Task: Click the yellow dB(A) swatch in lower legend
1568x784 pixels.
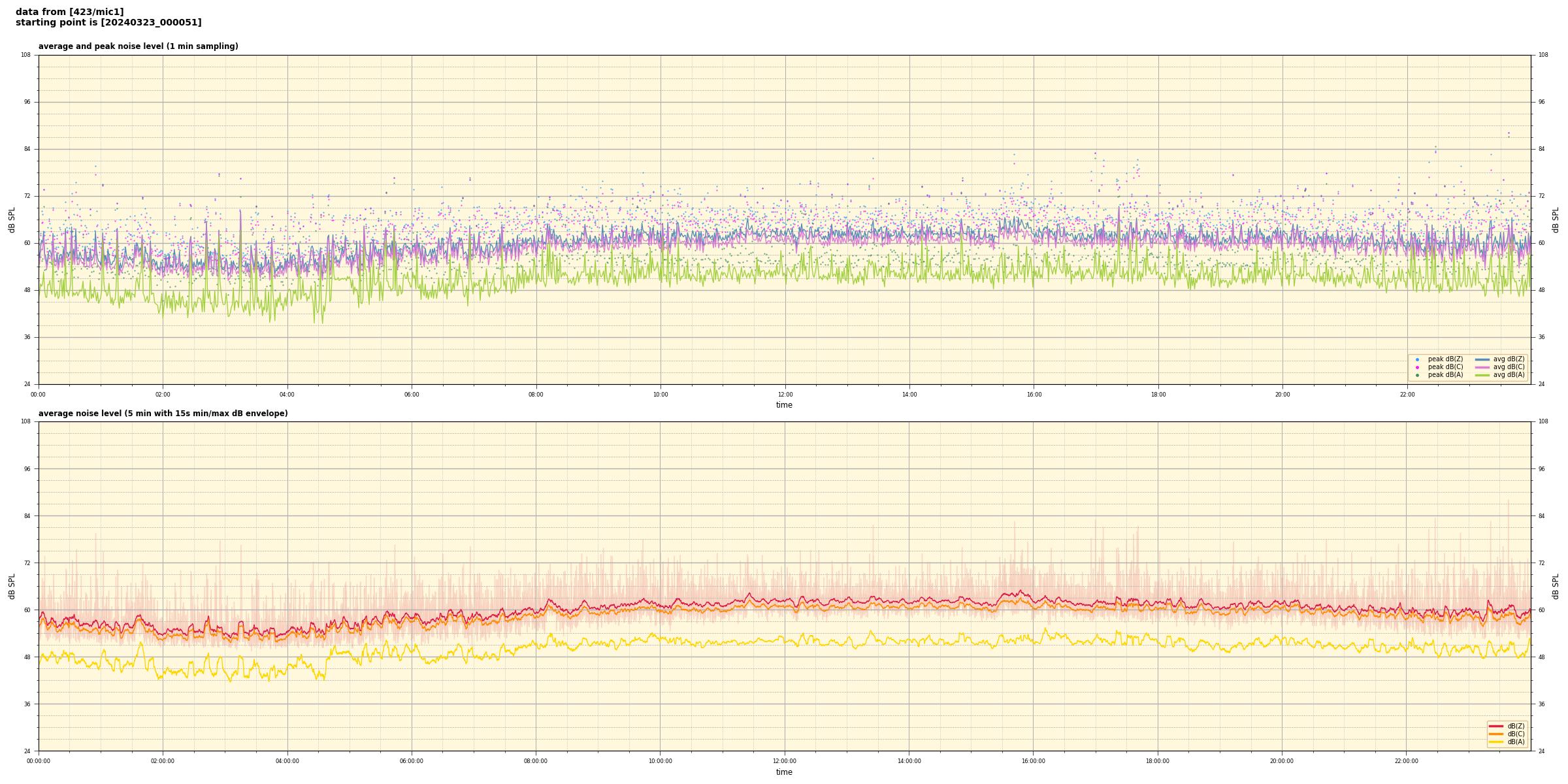Action: tap(1496, 742)
